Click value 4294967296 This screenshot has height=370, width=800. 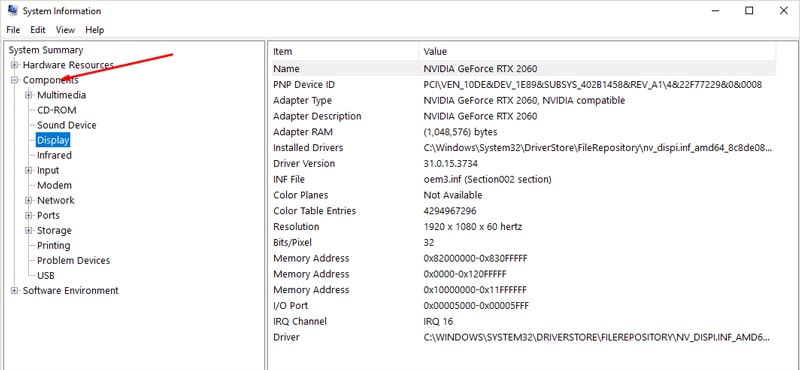(450, 211)
